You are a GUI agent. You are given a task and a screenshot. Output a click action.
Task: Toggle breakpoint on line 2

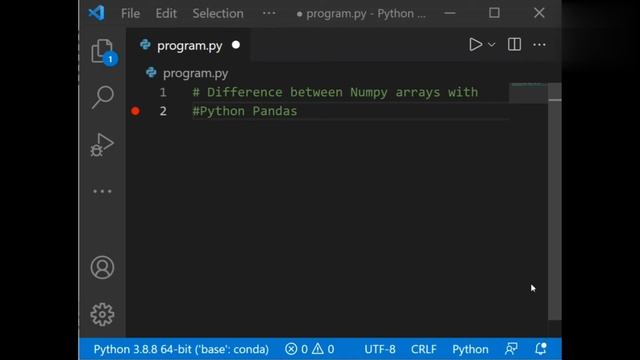pos(136,111)
